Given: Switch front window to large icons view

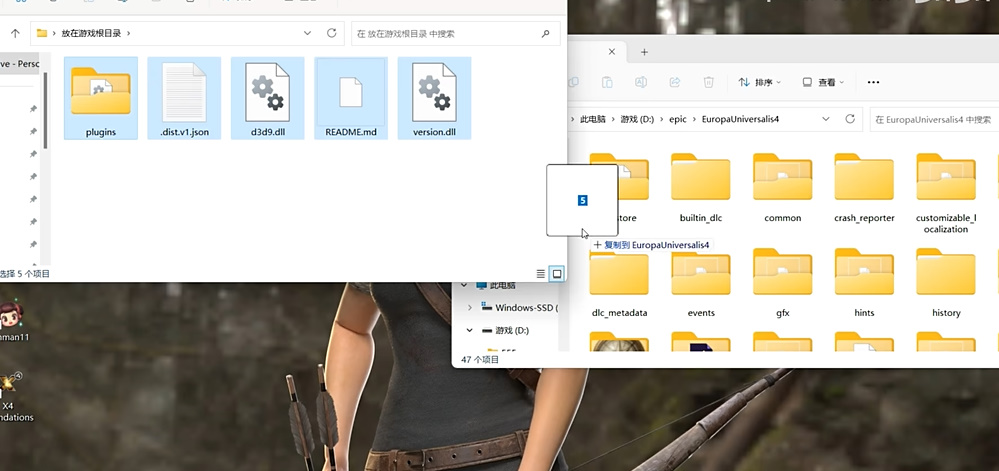Looking at the screenshot, I should coord(557,273).
